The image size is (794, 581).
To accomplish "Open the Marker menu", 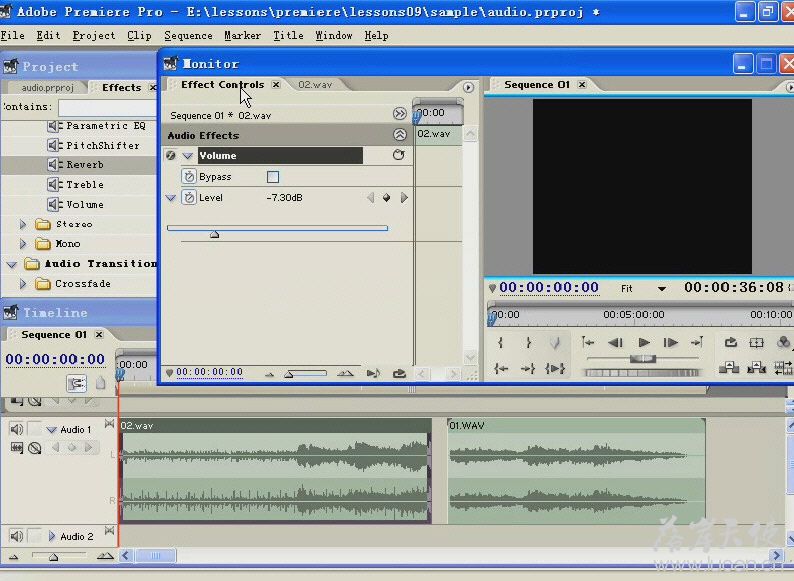I will pos(243,35).
